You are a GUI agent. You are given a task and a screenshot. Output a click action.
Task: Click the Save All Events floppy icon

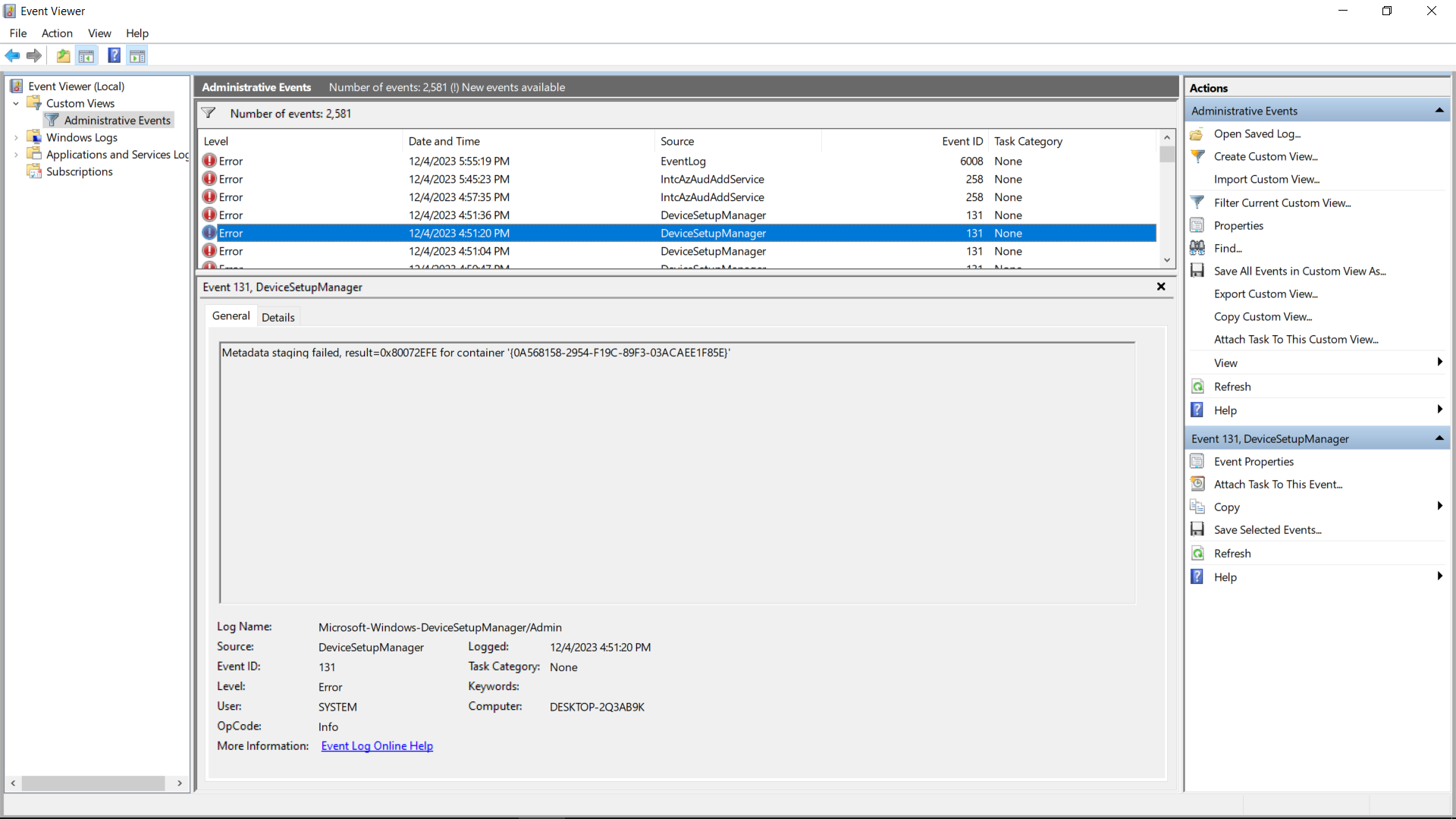click(x=1197, y=271)
